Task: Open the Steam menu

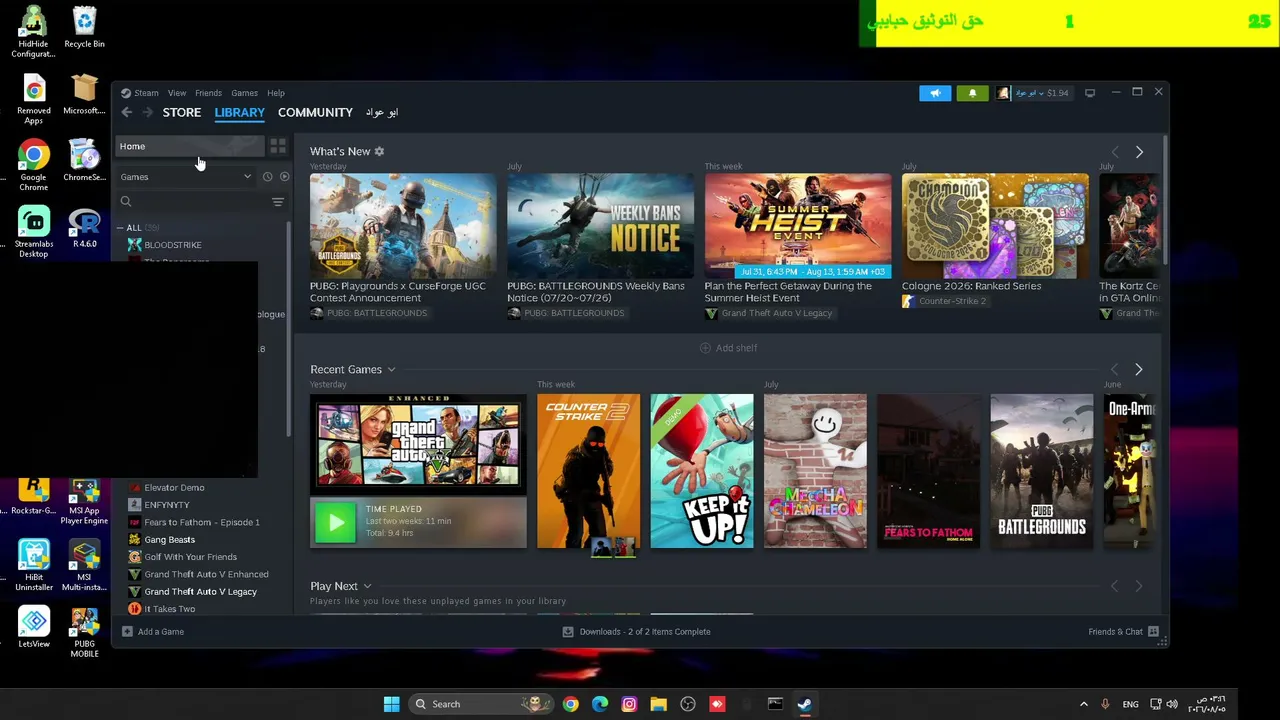Action: pos(146,93)
